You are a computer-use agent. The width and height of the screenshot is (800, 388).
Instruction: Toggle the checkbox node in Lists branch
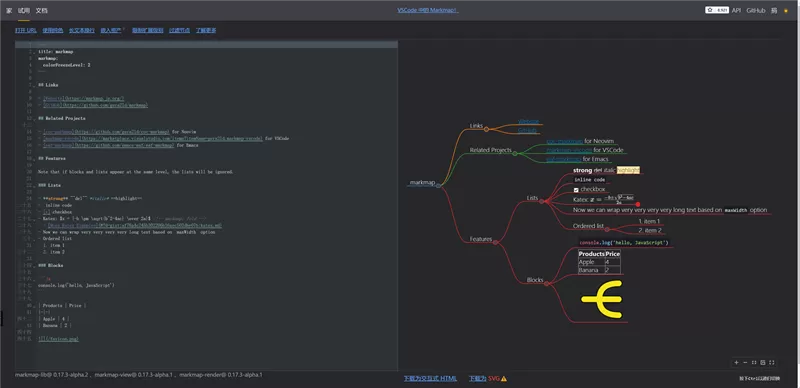coord(576,190)
